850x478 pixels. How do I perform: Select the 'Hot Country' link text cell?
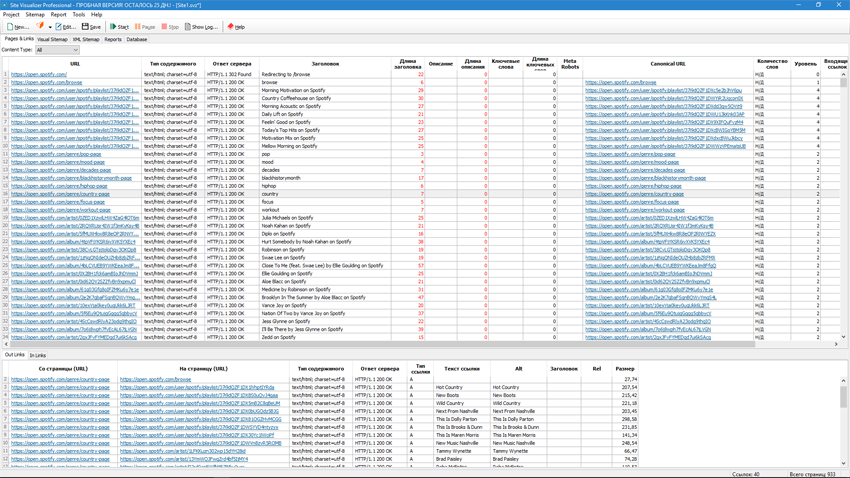[462, 387]
